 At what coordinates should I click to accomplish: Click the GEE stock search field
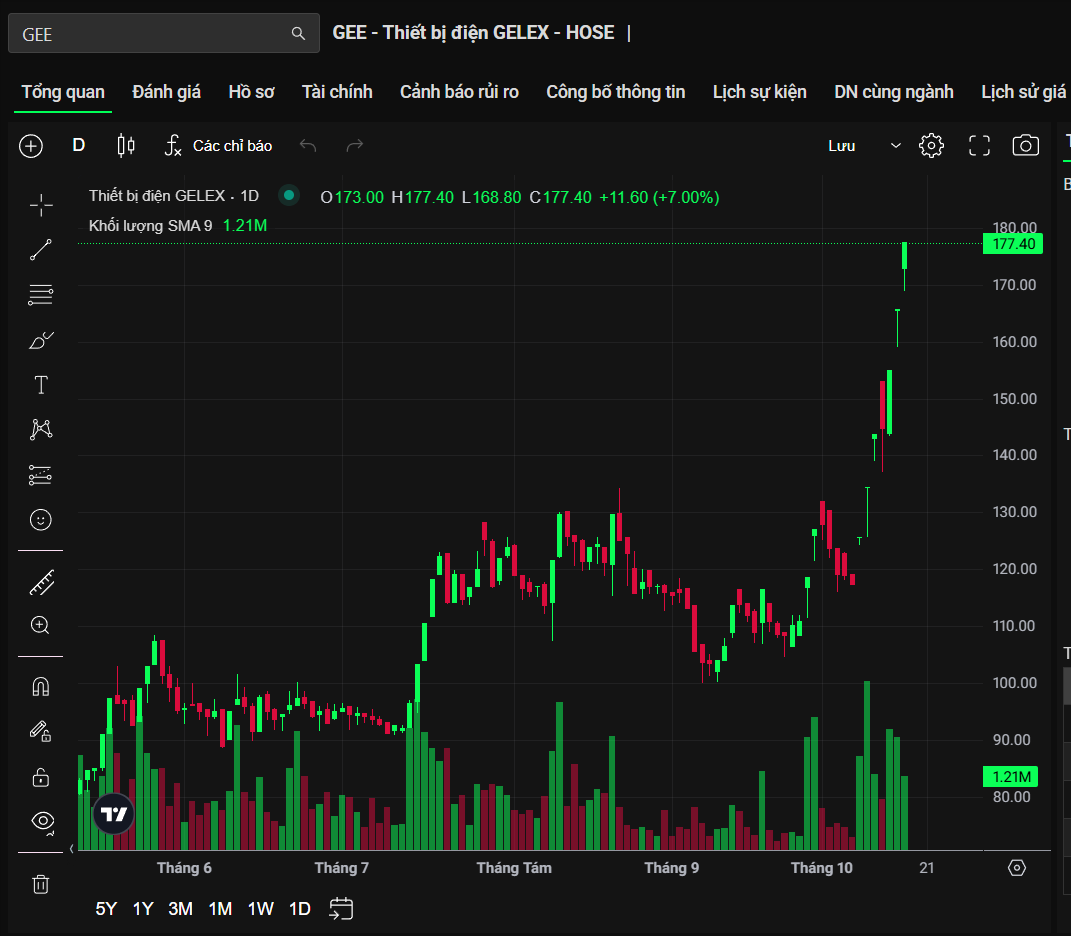coord(150,34)
